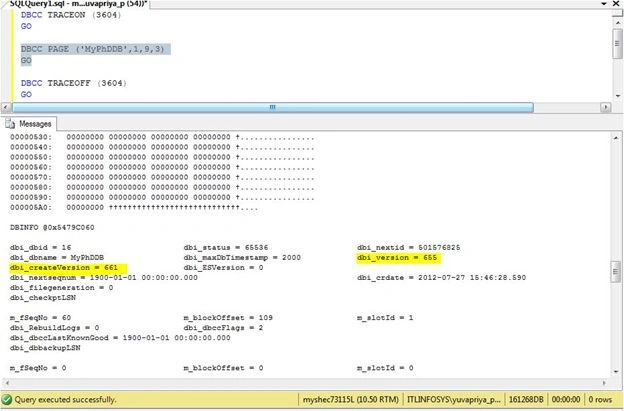Image resolution: width=624 pixels, height=411 pixels.
Task: Click the query editor horizontal scrollbar thumb
Action: 273,107
